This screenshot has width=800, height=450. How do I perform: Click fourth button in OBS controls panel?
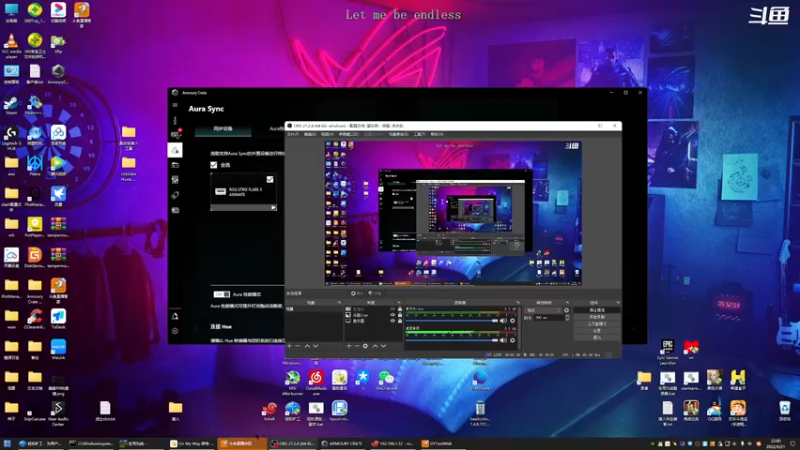click(x=597, y=331)
